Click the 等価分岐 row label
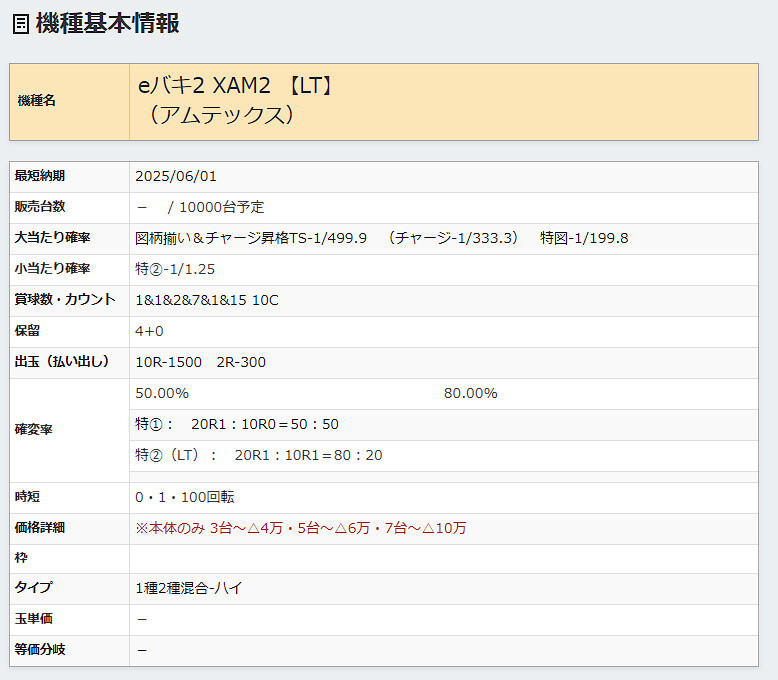 40,649
